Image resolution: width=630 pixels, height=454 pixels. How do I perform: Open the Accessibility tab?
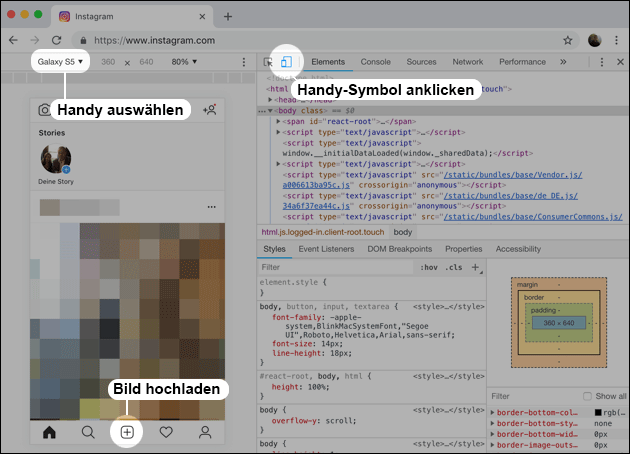(518, 249)
